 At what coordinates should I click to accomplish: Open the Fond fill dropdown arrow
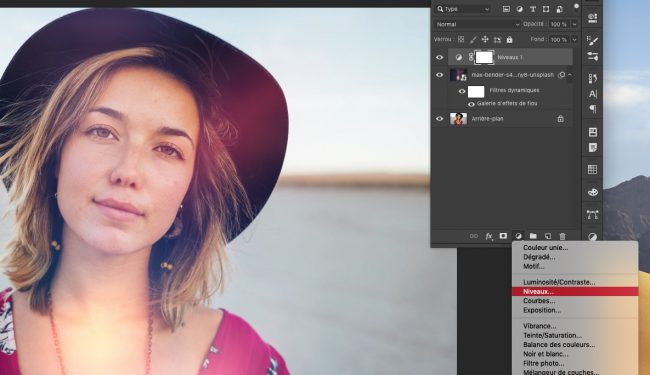click(575, 40)
